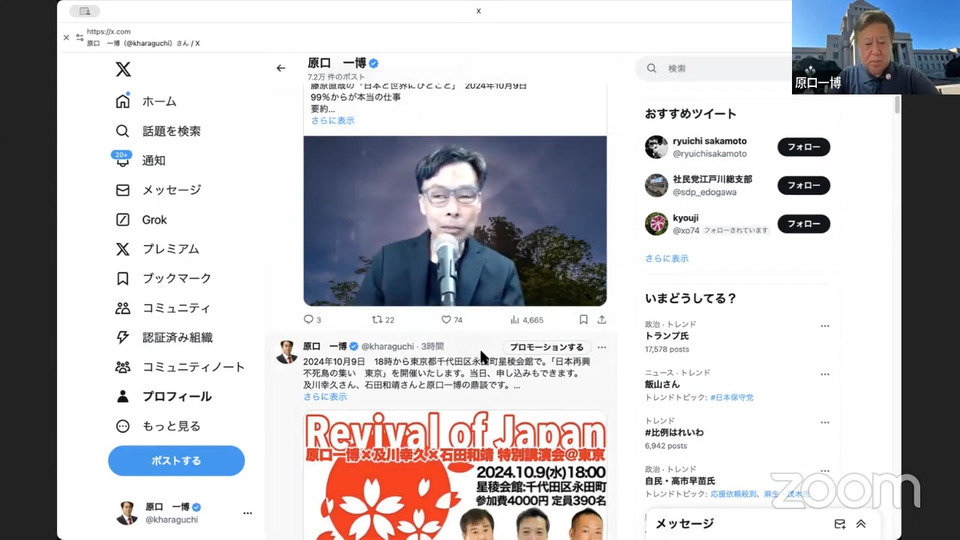Open options dots for 自民・高市早苗氏 trend
Image resolution: width=960 pixels, height=540 pixels.
click(x=825, y=471)
